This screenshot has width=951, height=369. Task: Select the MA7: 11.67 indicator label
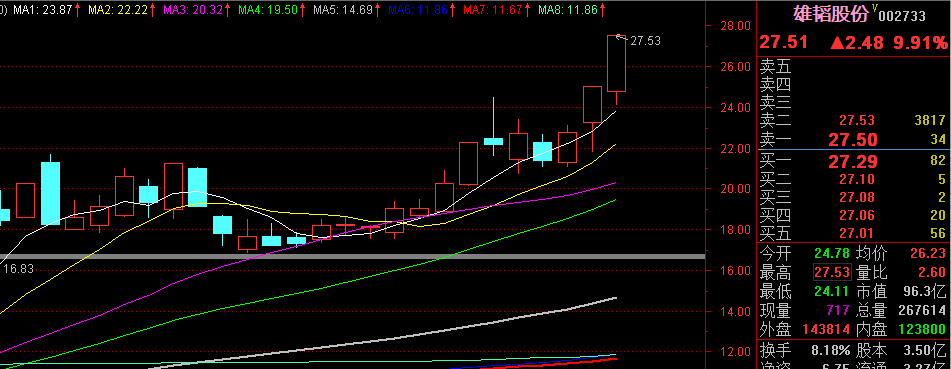492,10
